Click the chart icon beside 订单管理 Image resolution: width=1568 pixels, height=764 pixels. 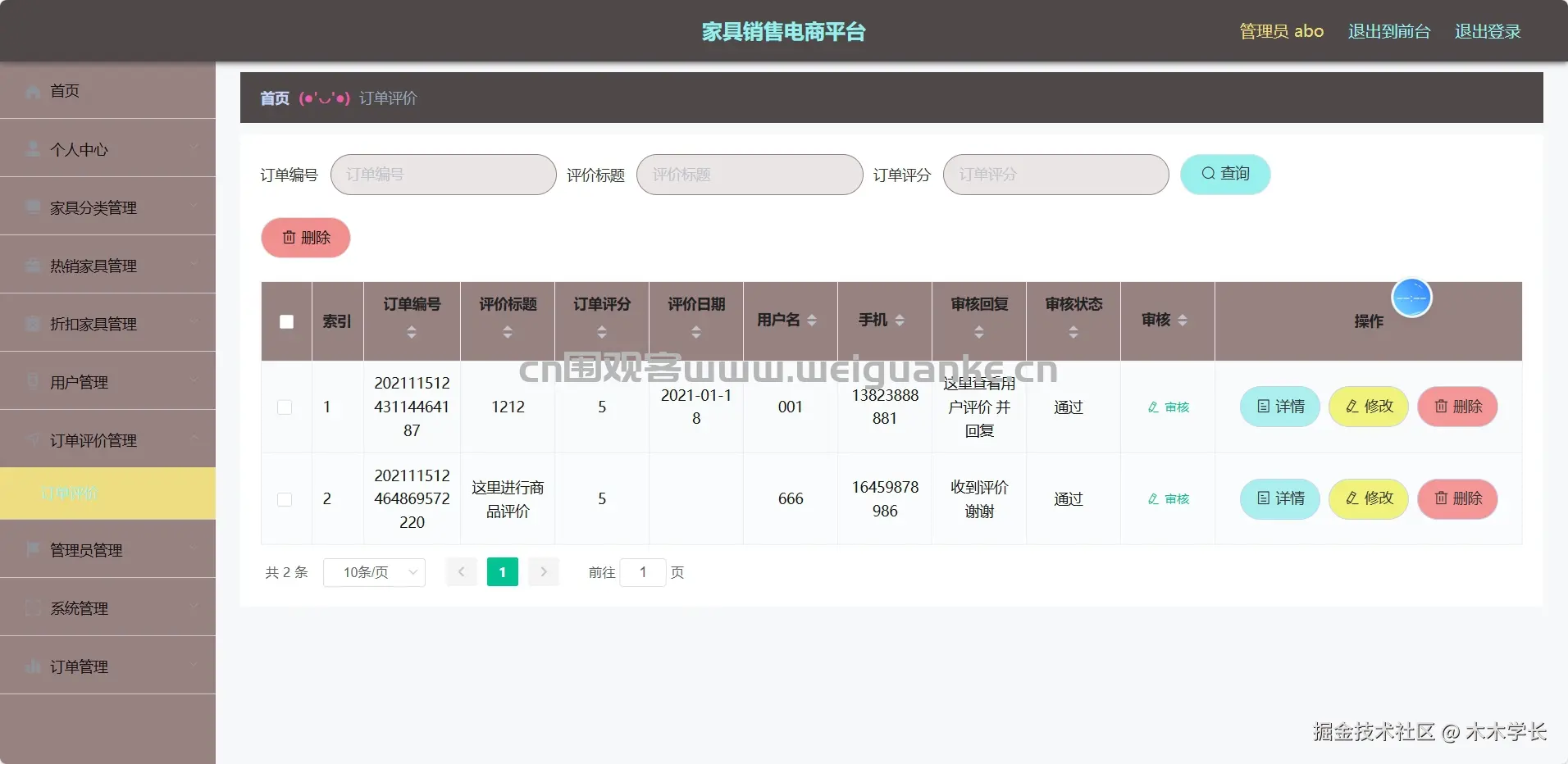[33, 666]
